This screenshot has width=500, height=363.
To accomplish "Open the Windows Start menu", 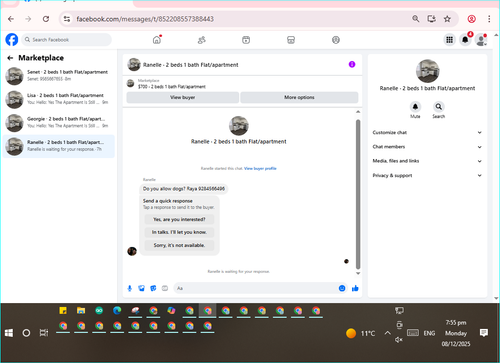I will [x=9, y=333].
